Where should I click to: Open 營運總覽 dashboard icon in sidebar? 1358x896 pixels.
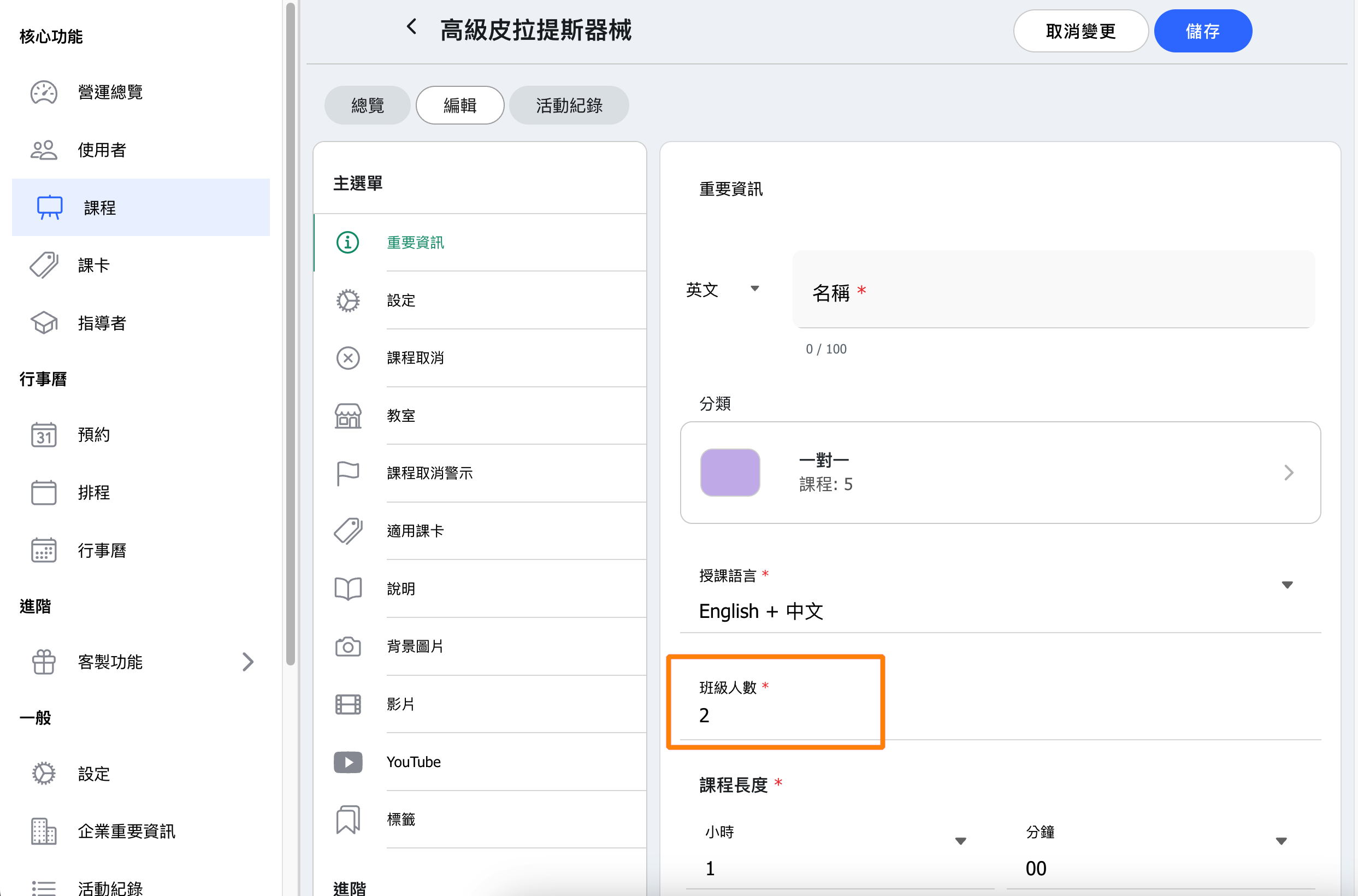pyautogui.click(x=44, y=92)
